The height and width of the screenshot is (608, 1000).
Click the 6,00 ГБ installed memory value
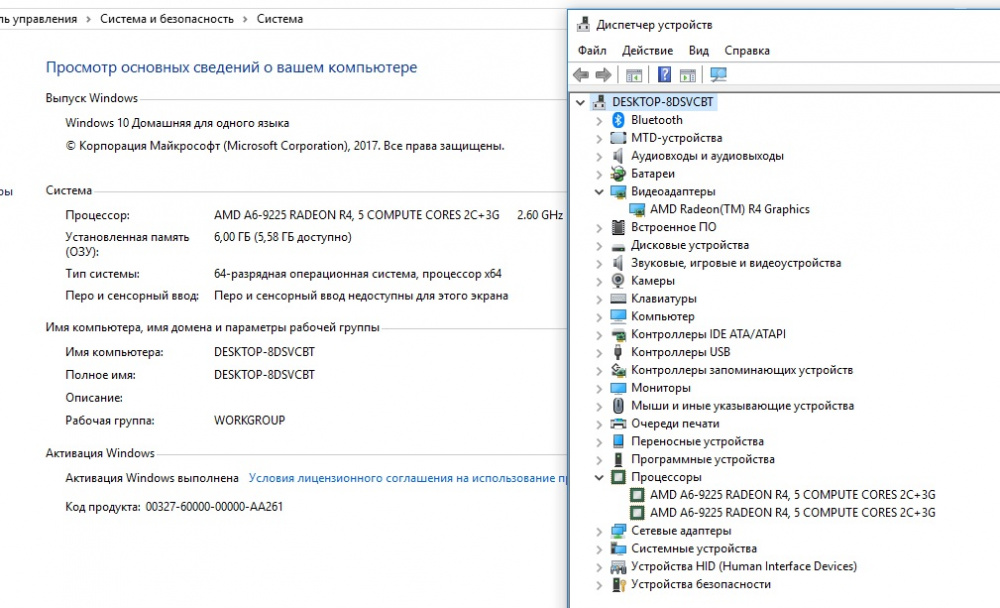283,237
